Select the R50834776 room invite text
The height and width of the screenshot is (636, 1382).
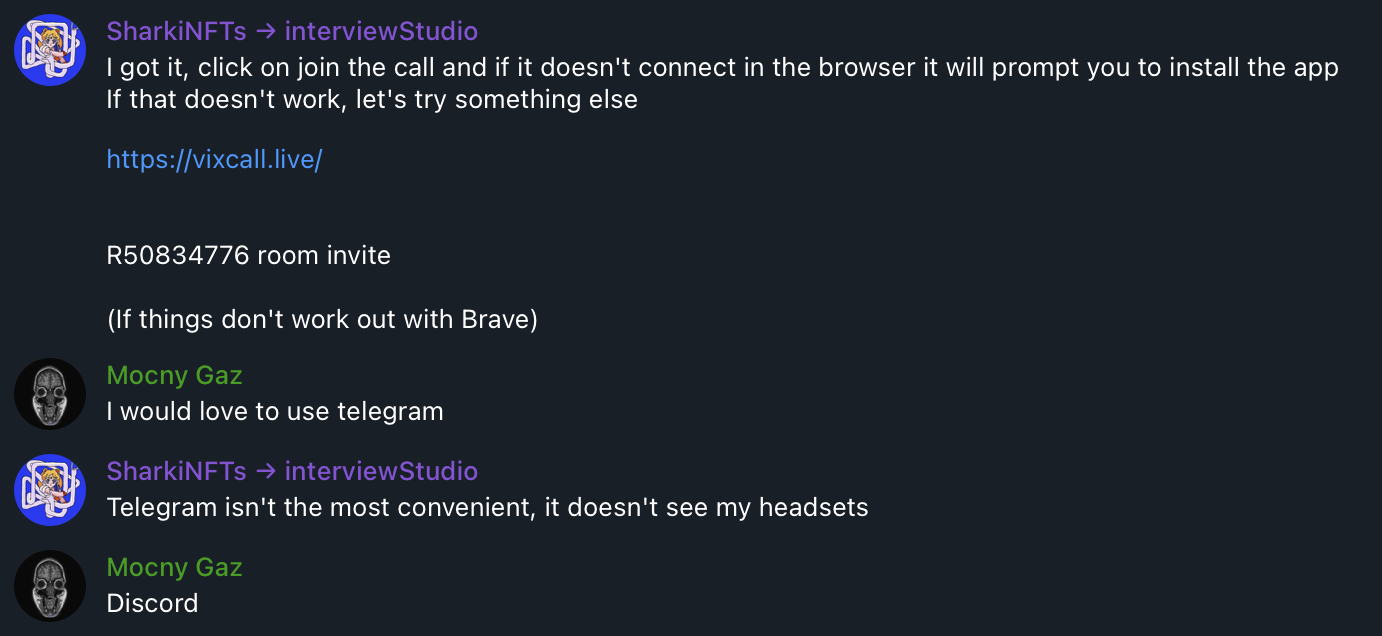click(x=248, y=255)
